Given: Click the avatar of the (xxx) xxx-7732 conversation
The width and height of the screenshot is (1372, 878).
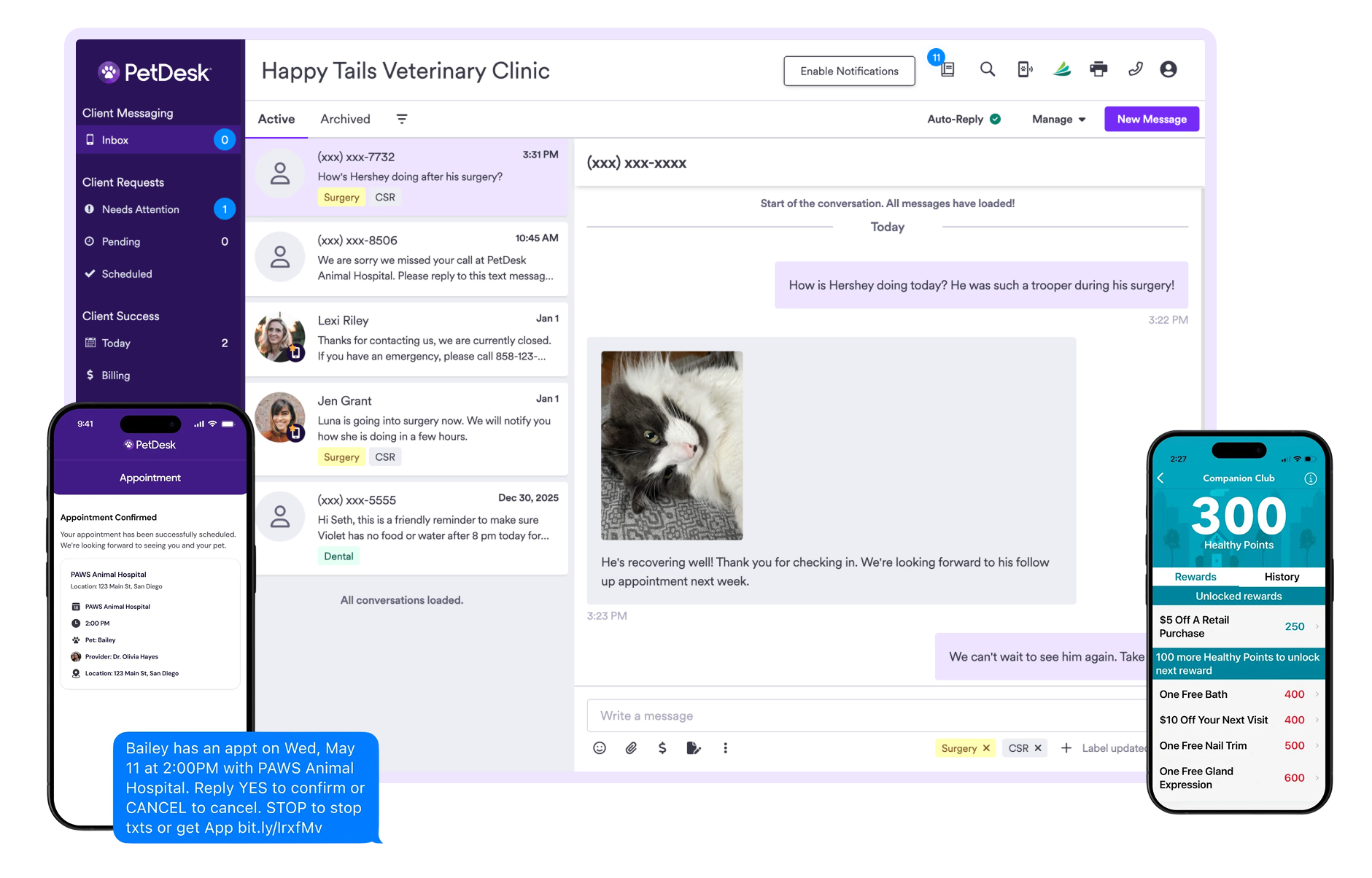Looking at the screenshot, I should [x=280, y=174].
